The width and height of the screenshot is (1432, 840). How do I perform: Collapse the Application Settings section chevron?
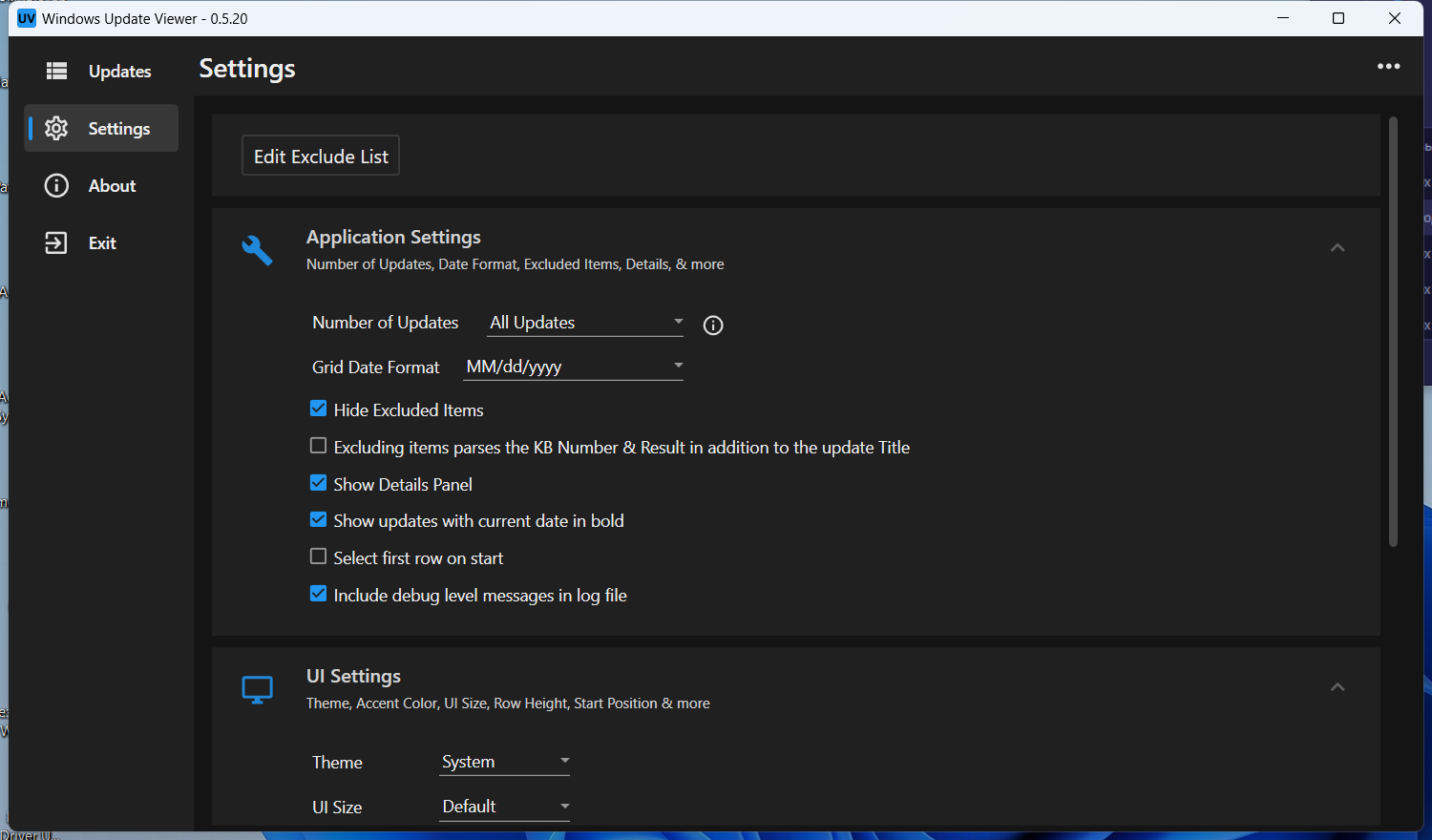point(1337,248)
